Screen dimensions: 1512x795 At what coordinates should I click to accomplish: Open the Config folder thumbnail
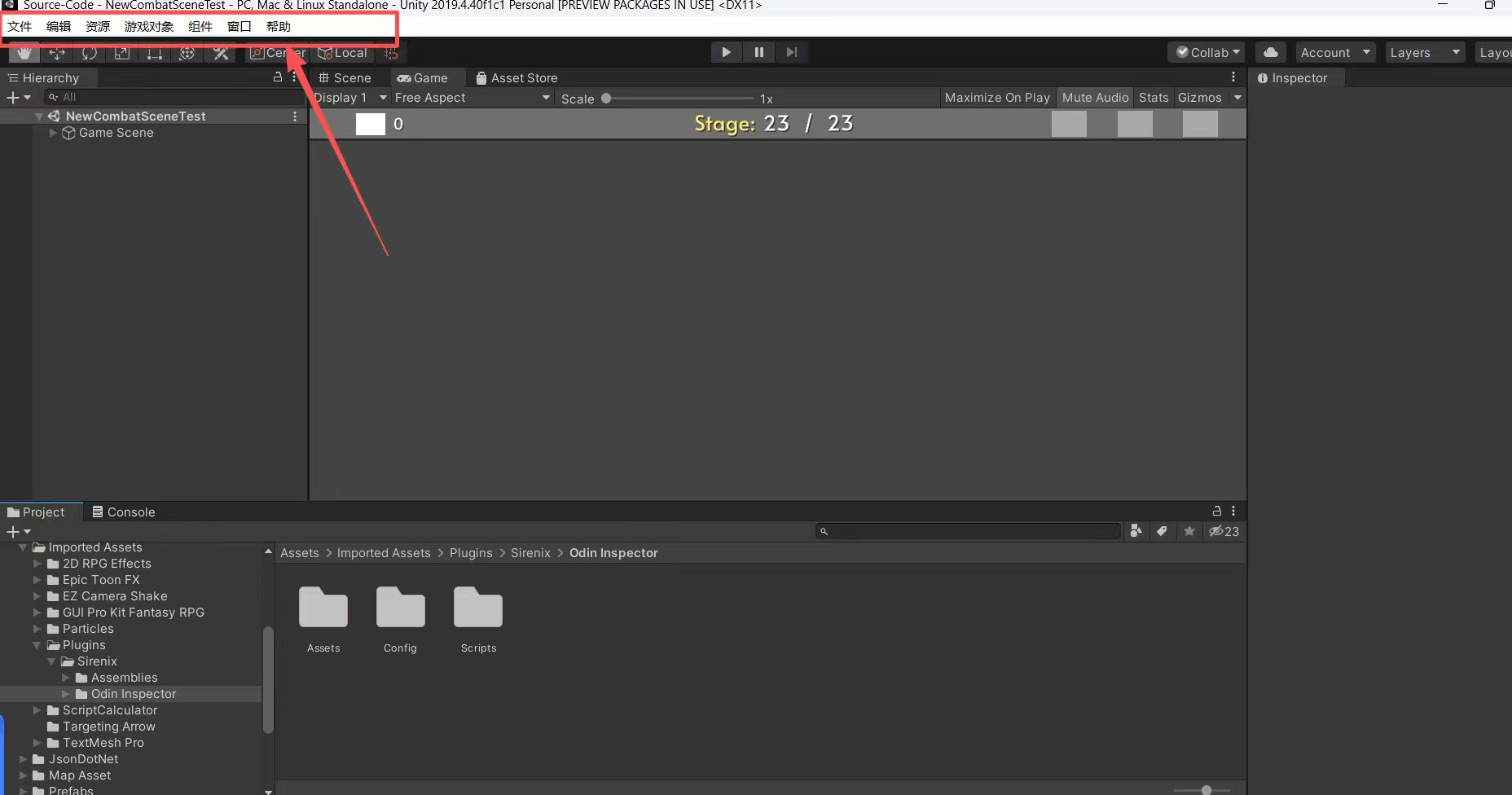(x=400, y=608)
